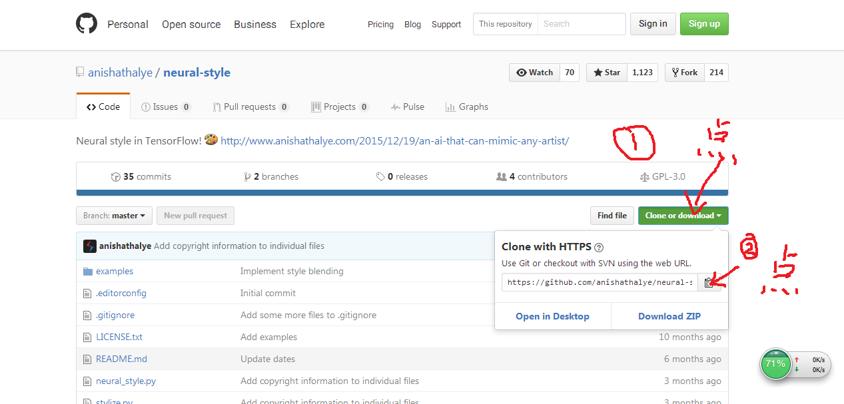The image size is (844, 404).
Task: Click the HTTPS clone URL text field
Action: 600,282
